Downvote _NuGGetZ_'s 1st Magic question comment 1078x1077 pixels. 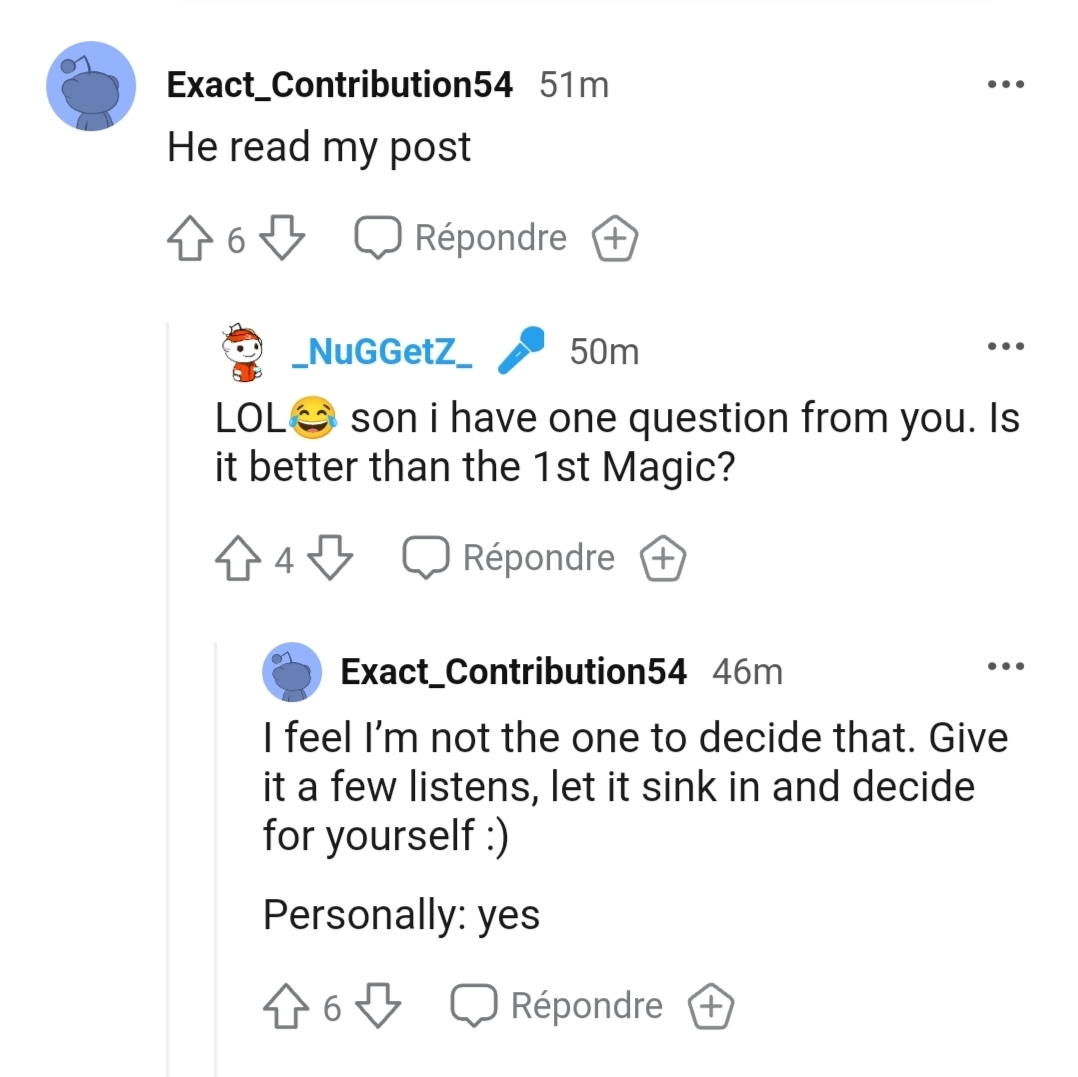click(330, 559)
